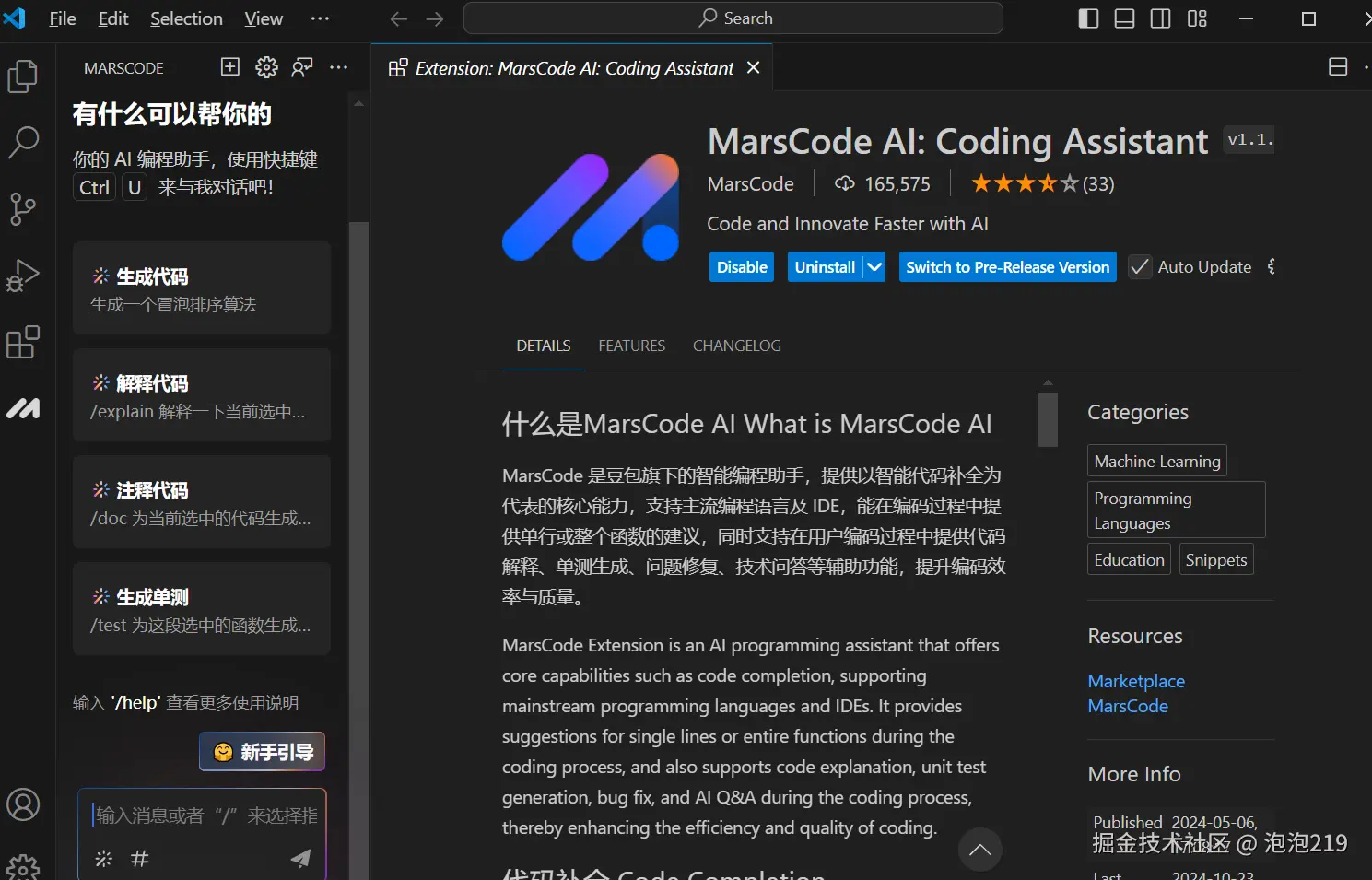Click the MarsCode publisher name
Image resolution: width=1372 pixels, height=880 pixels.
pos(750,183)
